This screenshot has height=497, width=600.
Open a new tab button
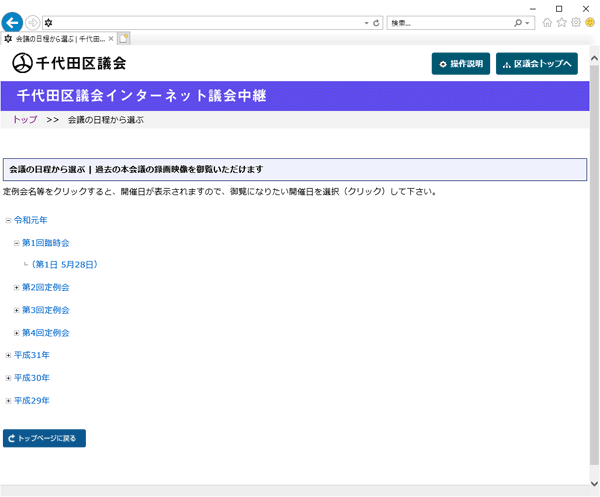tap(124, 39)
